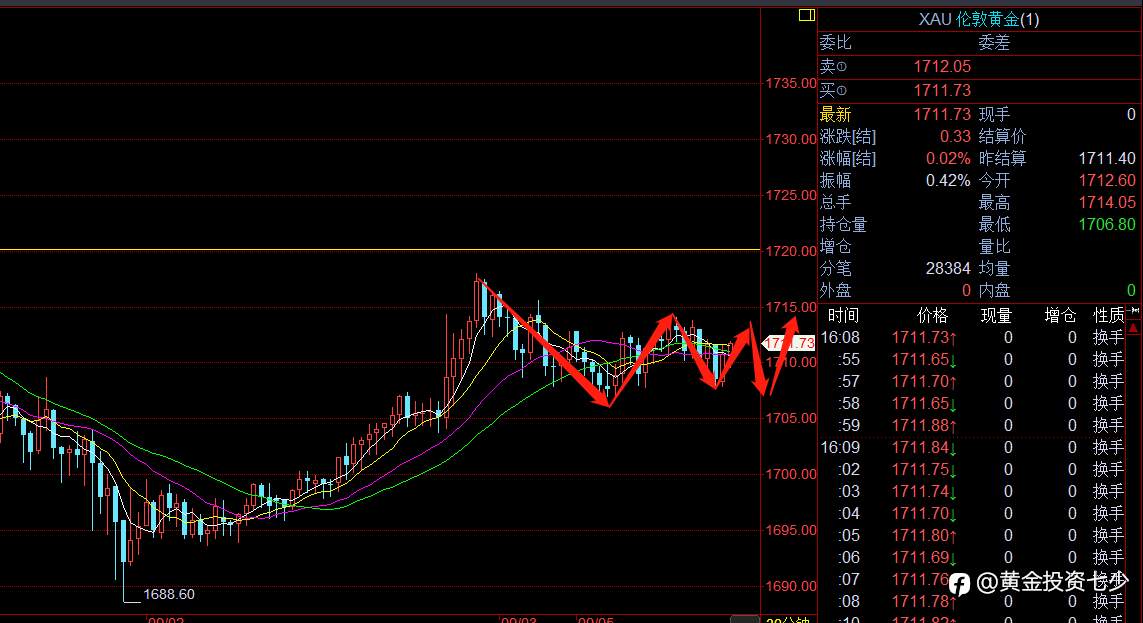The height and width of the screenshot is (623, 1143).
Task: Click the 1735.00 price axis label
Action: (791, 83)
